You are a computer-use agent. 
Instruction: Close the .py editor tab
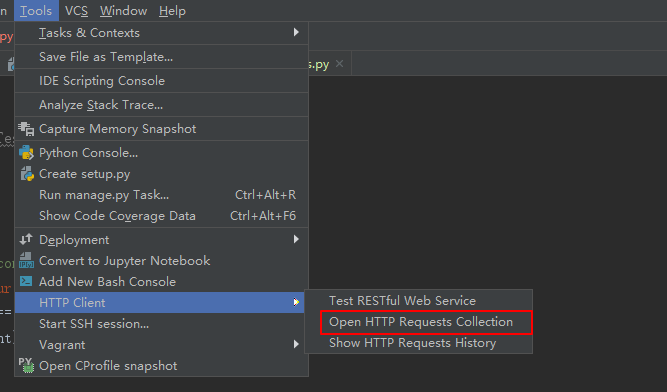(x=339, y=64)
